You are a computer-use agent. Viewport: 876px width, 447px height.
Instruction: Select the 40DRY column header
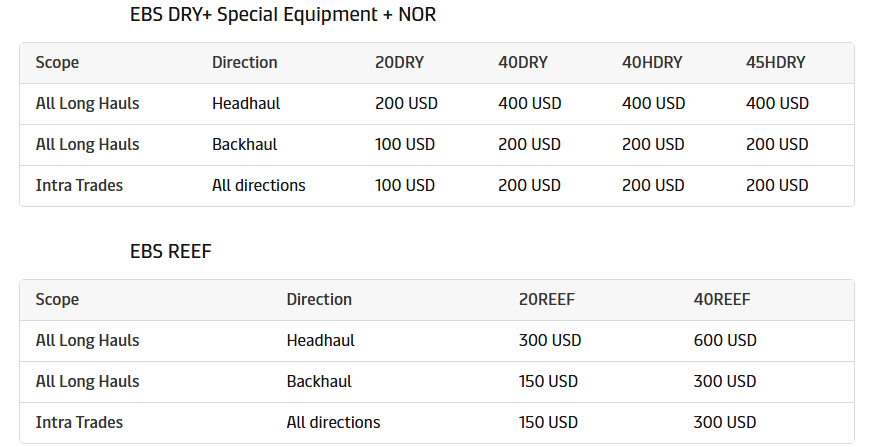(523, 62)
